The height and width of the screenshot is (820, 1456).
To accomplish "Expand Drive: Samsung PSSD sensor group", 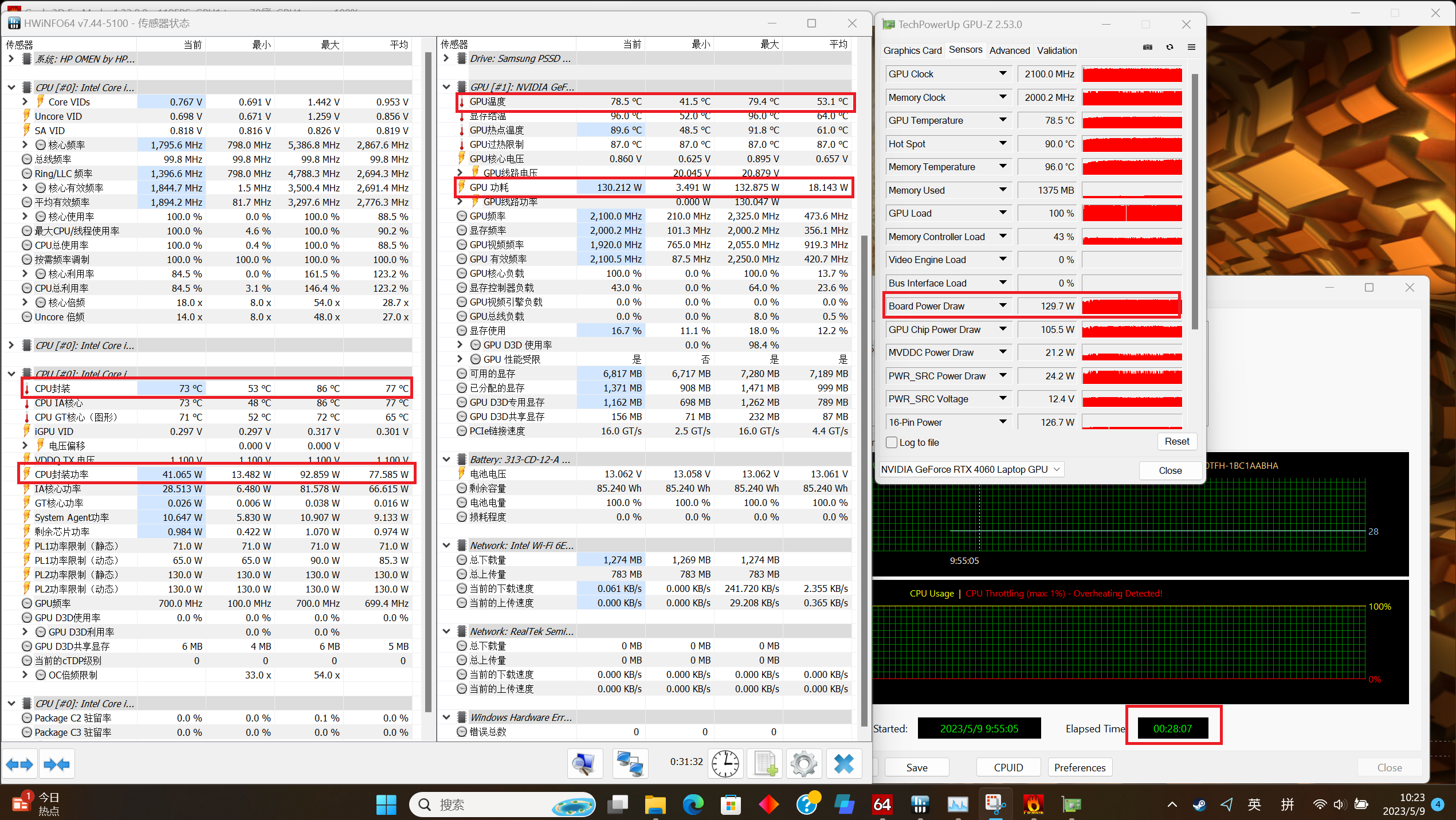I will 446,58.
